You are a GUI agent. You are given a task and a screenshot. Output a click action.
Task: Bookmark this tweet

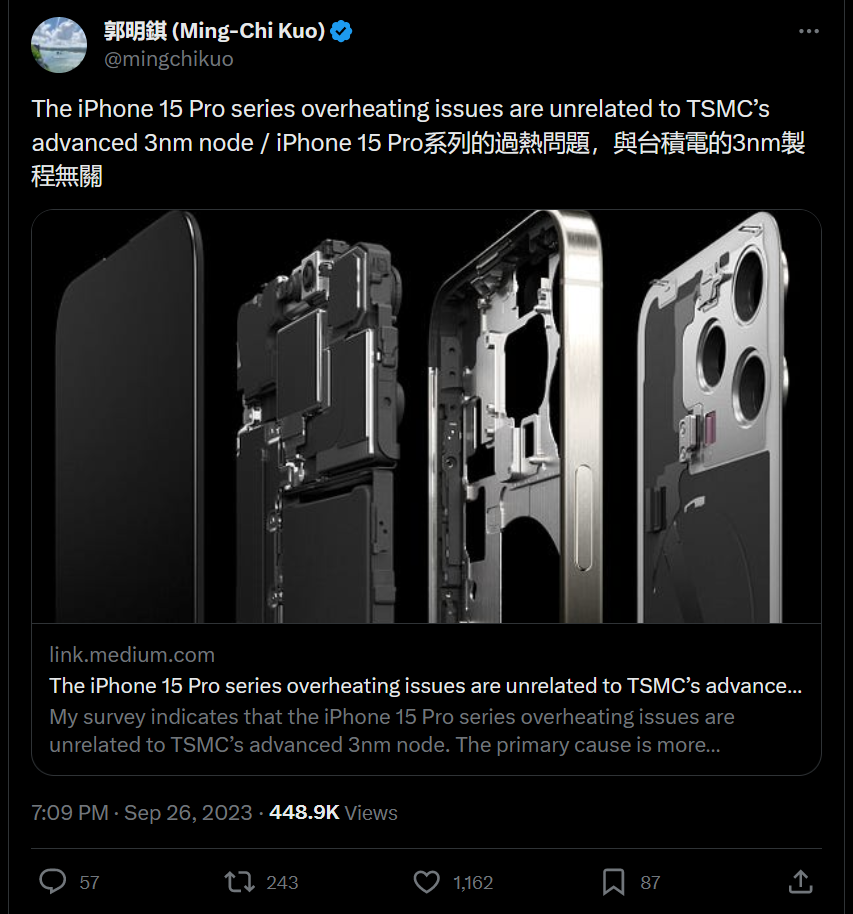coord(613,881)
